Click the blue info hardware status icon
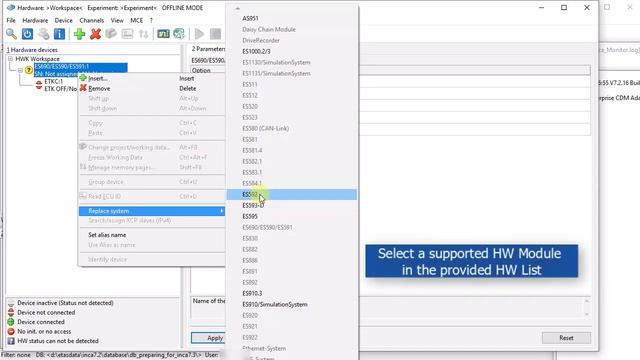This screenshot has height=360, width=640. tap(59, 34)
